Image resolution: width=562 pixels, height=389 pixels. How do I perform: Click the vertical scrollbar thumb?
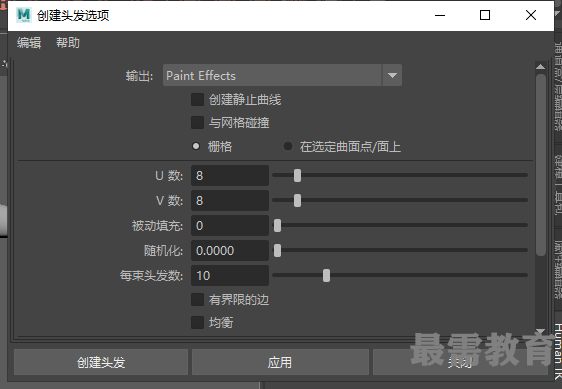[541, 165]
